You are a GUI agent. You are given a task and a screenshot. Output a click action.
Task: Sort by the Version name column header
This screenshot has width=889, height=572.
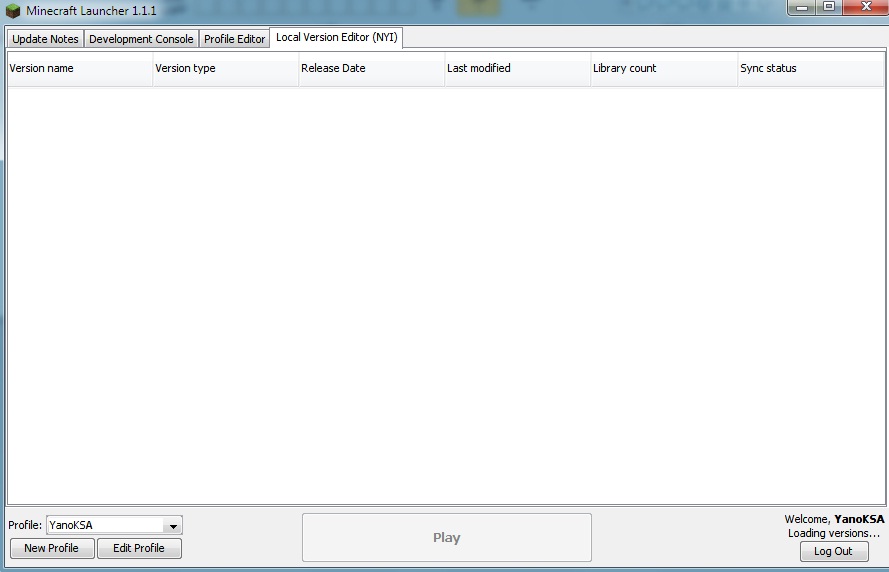coord(80,69)
